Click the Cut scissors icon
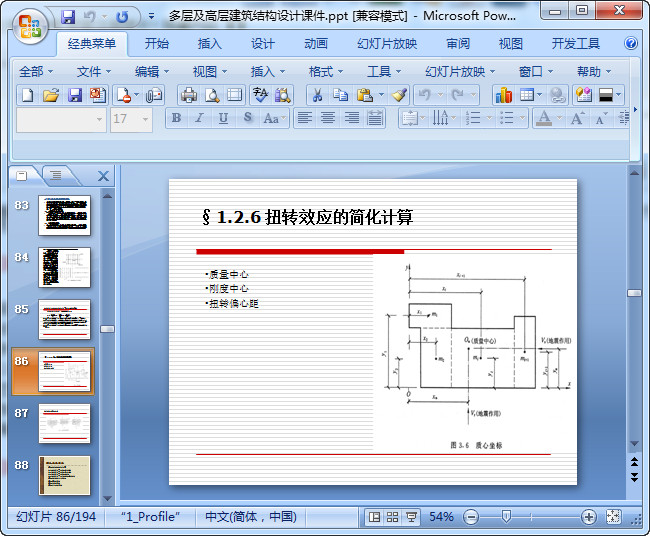Screen dimensions: 650x536 (318, 95)
